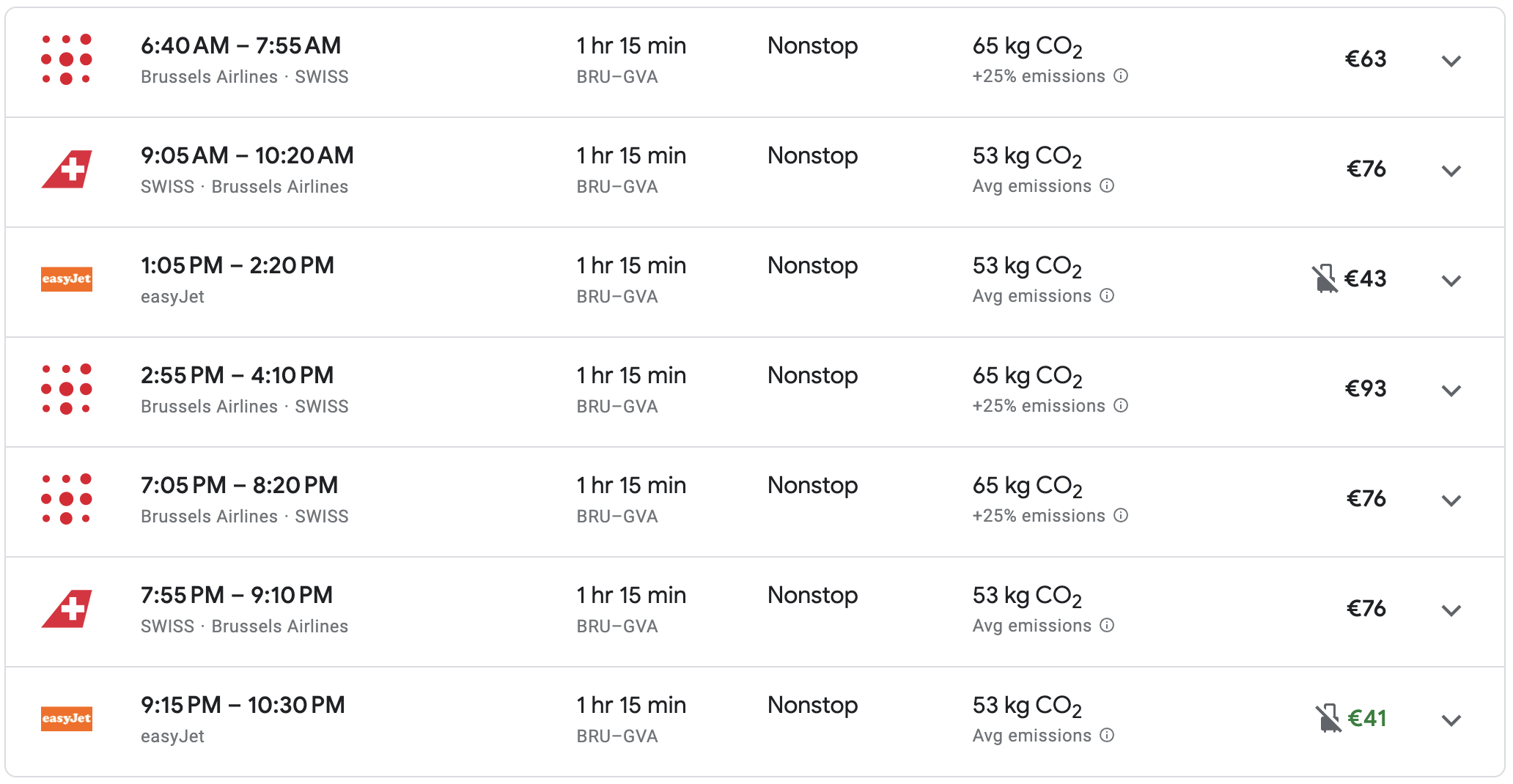Click Brussels Airlines logo on 6:40 AM flight
1513x784 pixels.
67,59
